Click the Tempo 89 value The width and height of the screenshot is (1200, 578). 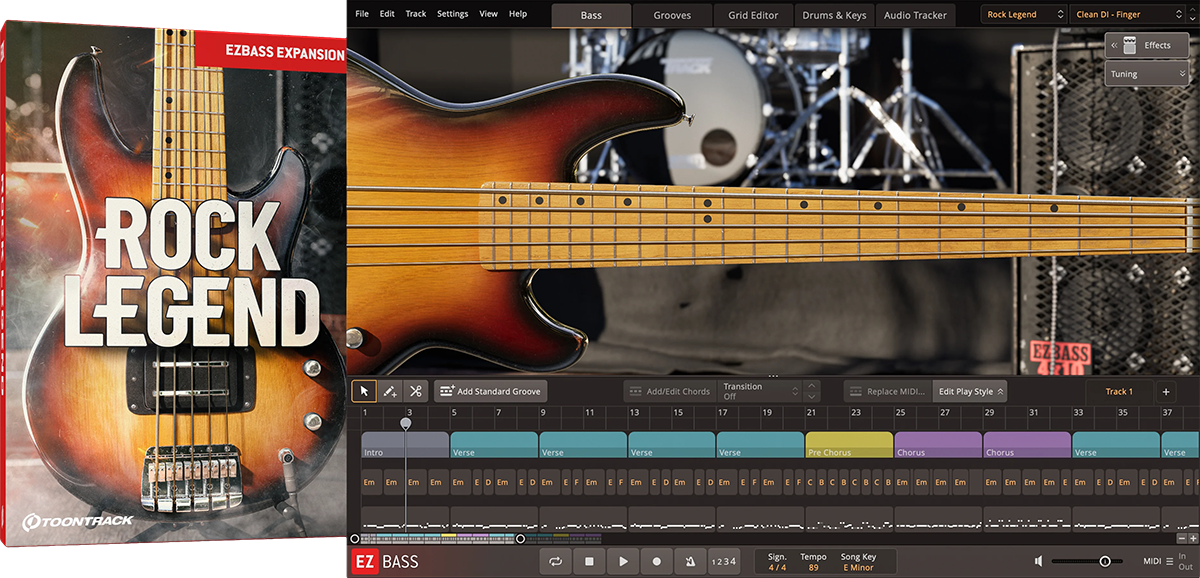click(813, 568)
